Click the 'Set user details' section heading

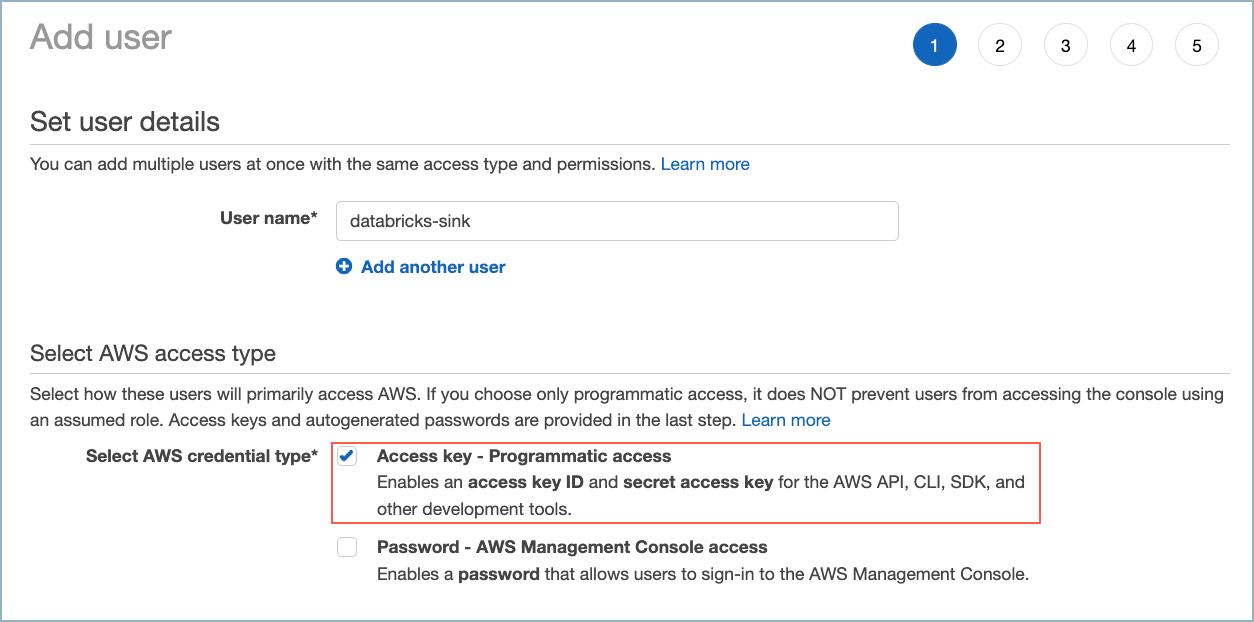[125, 122]
